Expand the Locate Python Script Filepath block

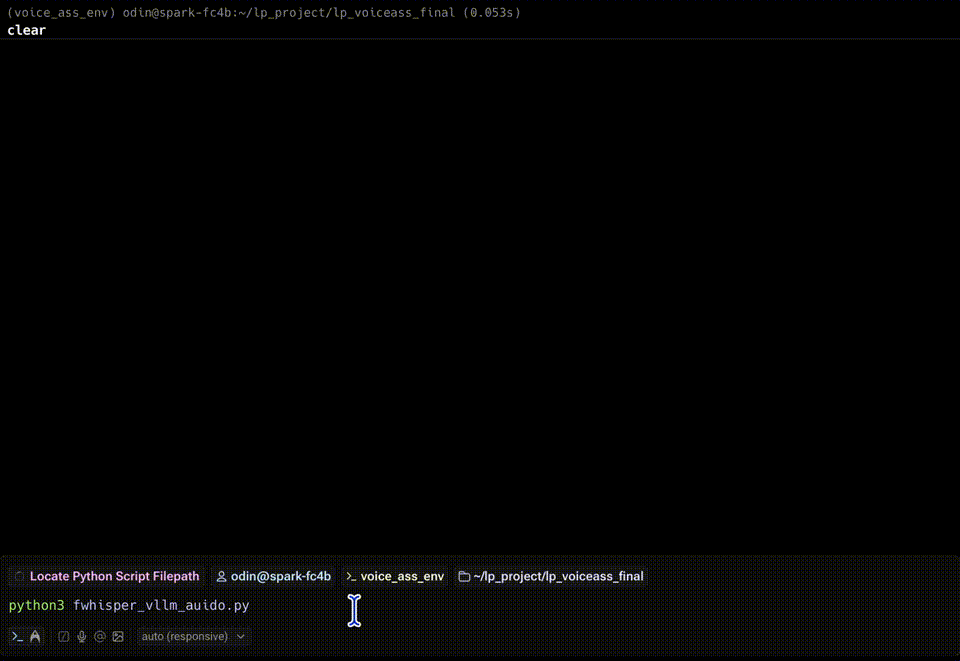click(114, 576)
